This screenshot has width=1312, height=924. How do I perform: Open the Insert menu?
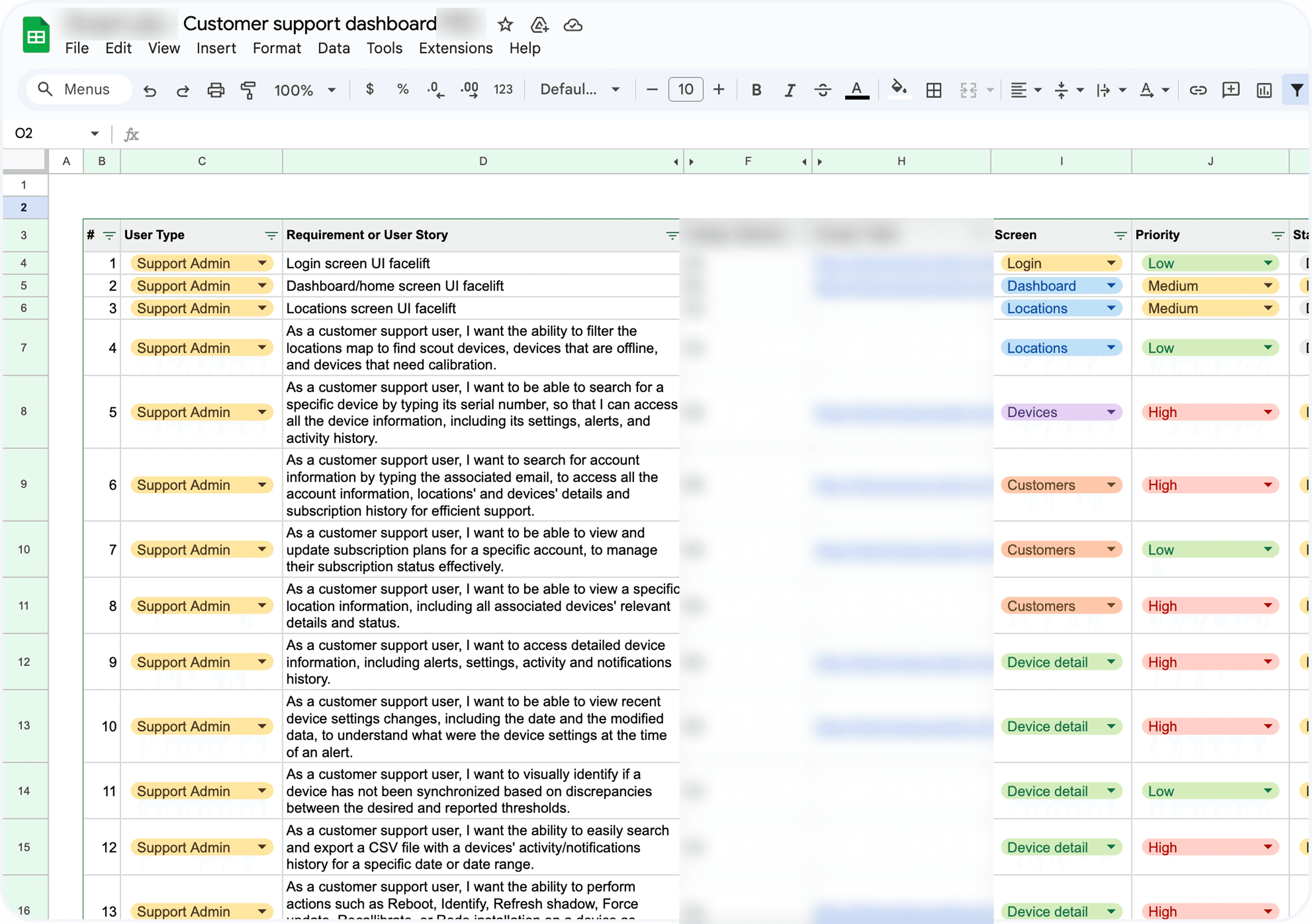tap(216, 48)
